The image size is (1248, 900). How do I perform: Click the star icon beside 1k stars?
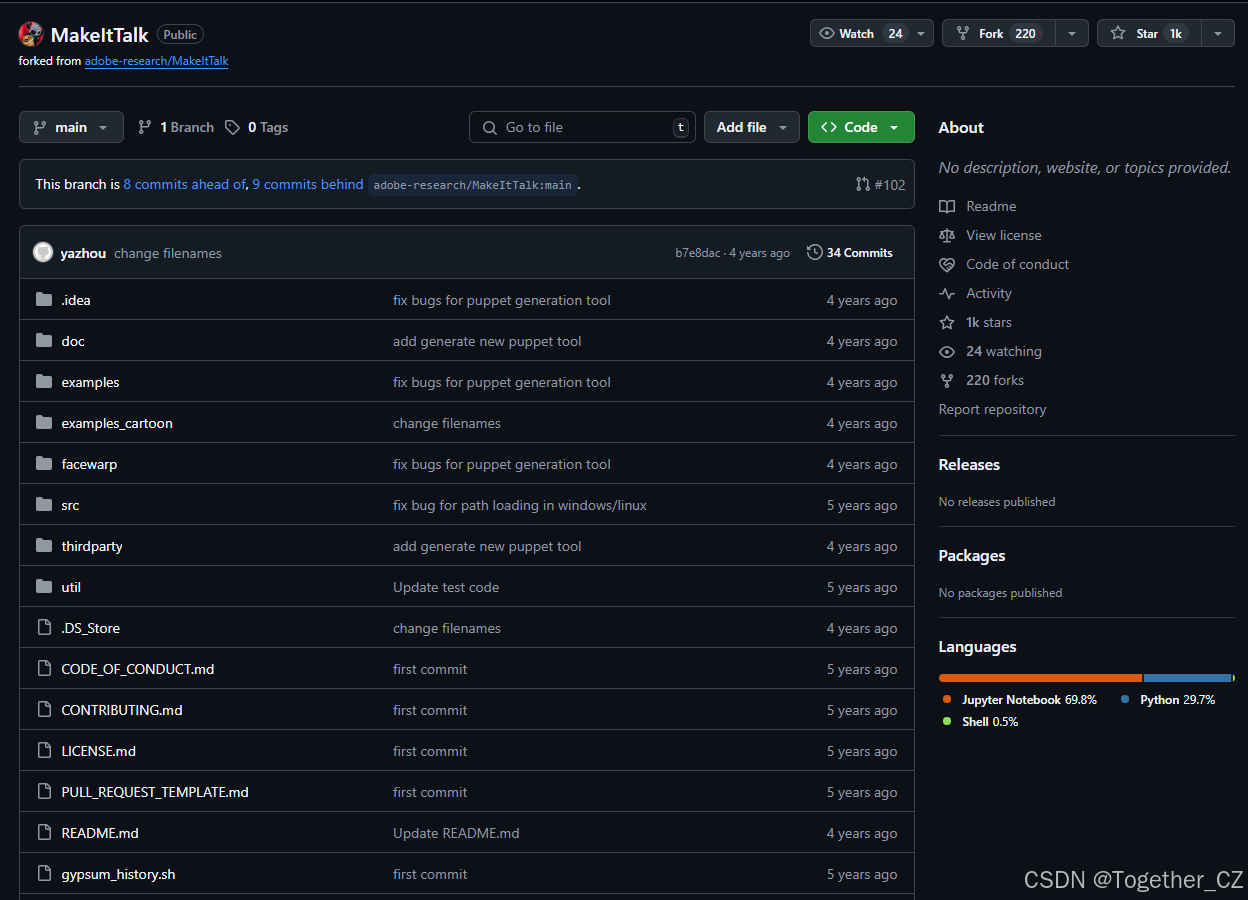click(947, 322)
